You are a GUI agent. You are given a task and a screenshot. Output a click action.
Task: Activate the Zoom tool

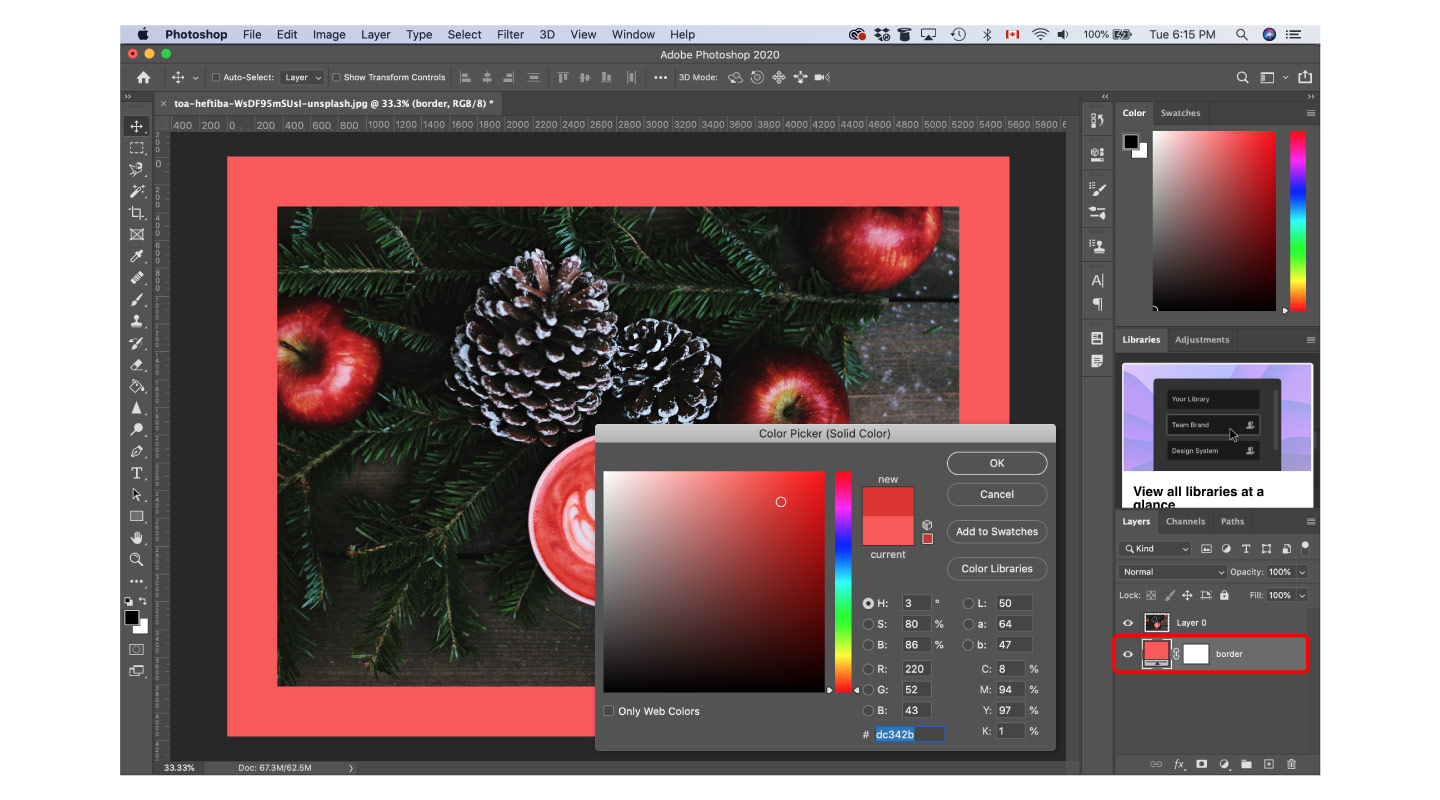[x=136, y=559]
